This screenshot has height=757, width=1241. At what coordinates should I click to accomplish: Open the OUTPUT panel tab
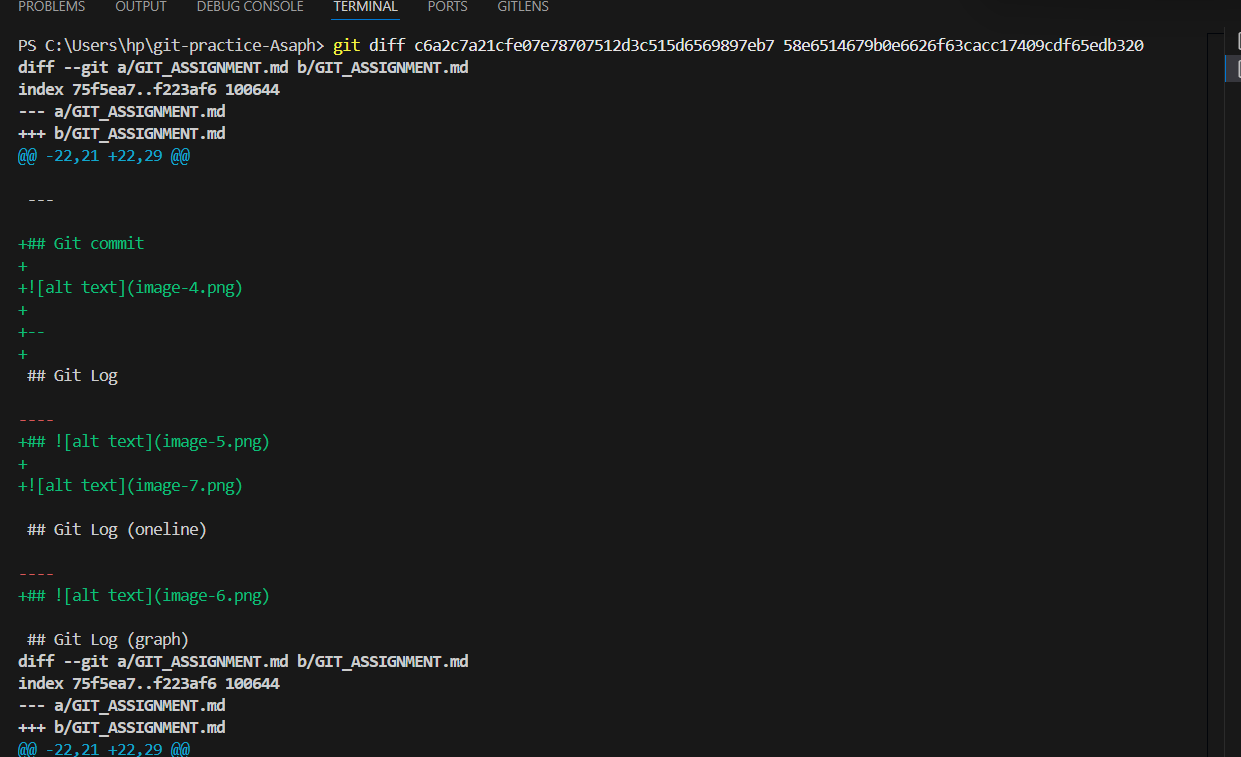(x=141, y=7)
